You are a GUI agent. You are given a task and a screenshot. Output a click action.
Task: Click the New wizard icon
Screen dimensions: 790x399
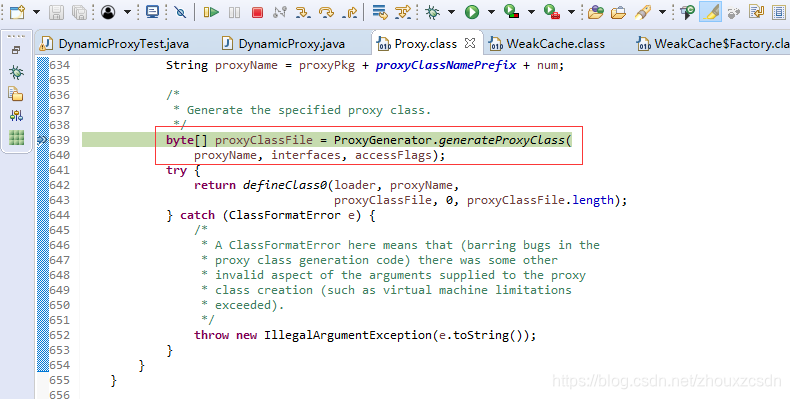[17, 12]
